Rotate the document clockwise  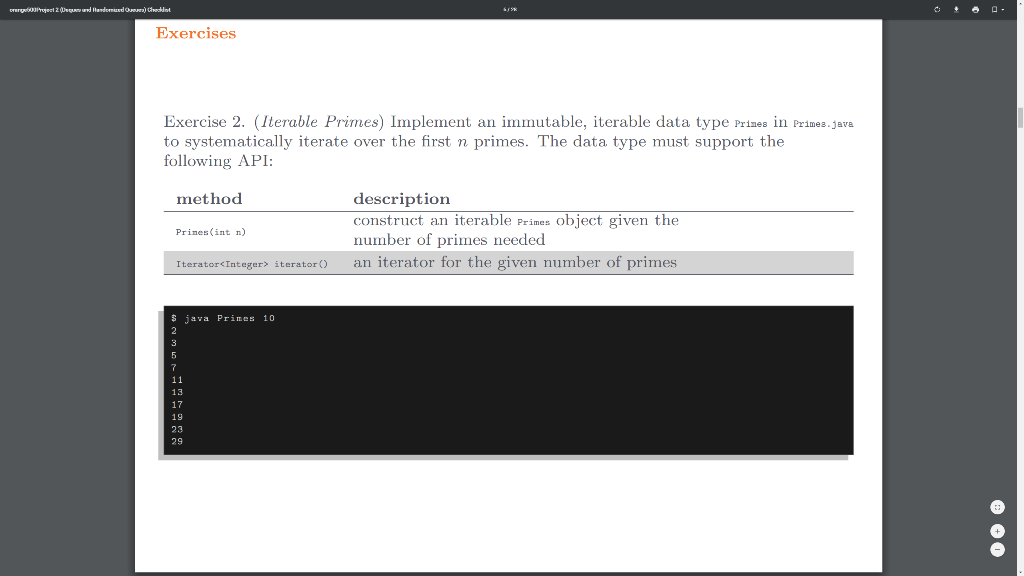[x=937, y=9]
